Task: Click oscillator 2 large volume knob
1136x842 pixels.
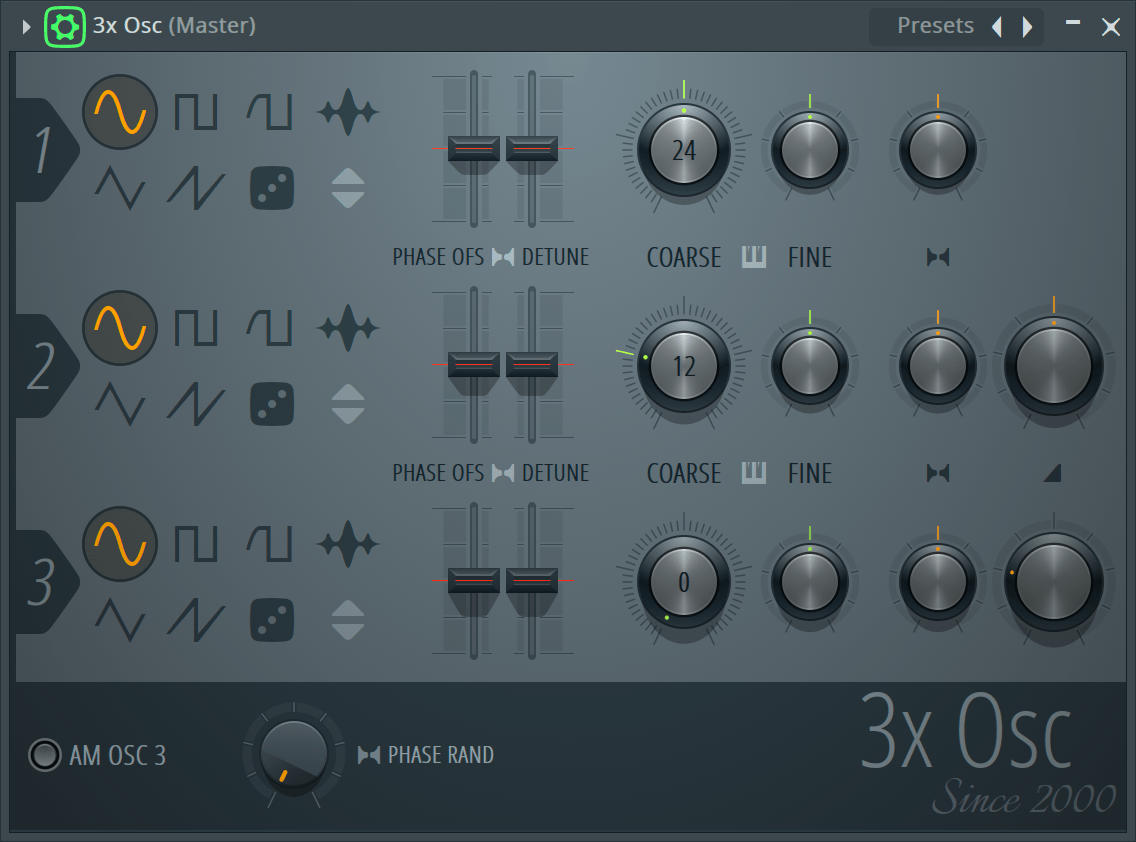Action: click(x=1053, y=366)
